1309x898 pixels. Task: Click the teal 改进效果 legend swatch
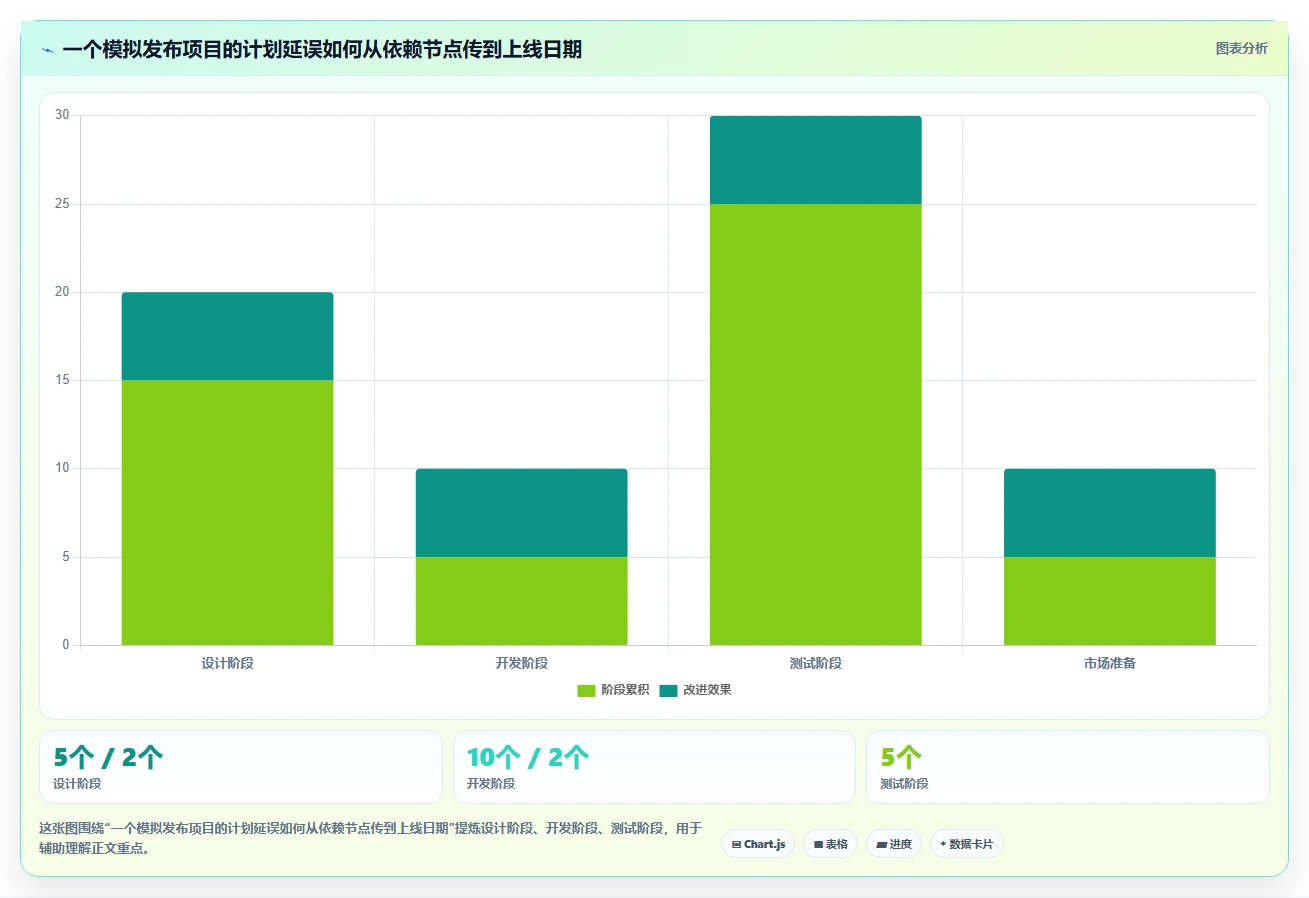coord(668,690)
